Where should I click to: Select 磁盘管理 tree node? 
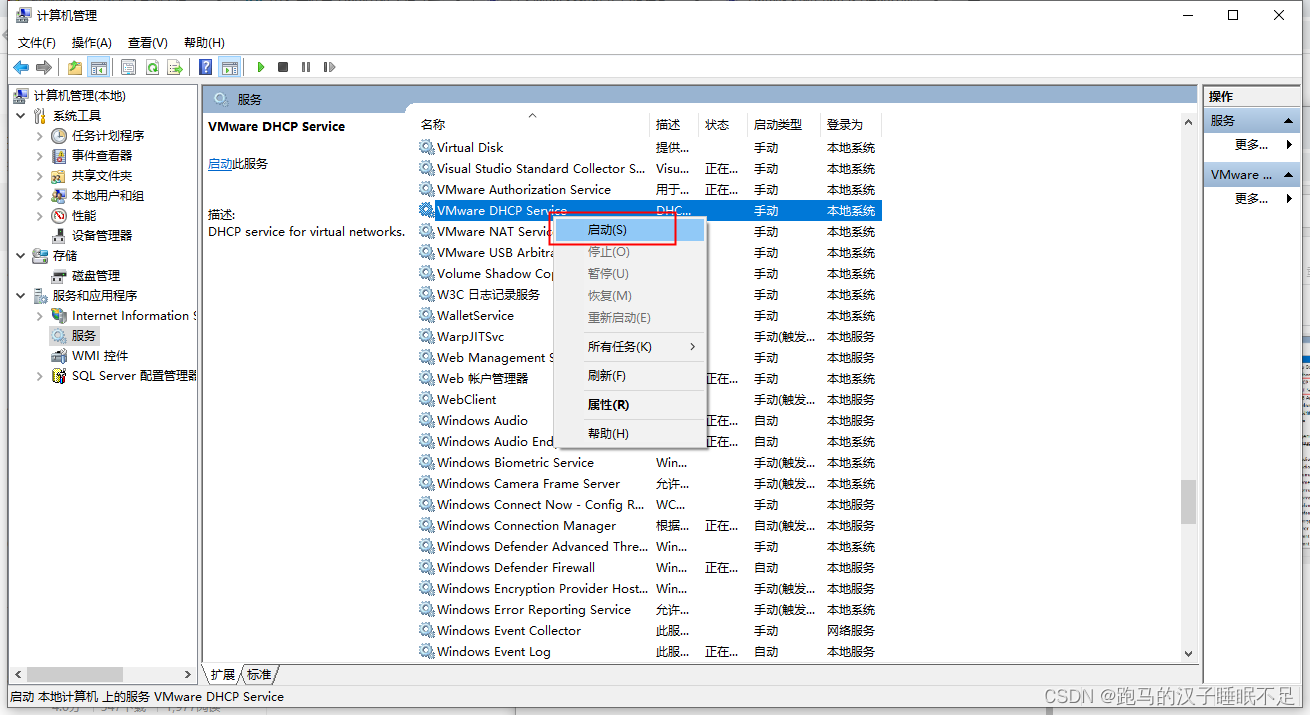[96, 275]
